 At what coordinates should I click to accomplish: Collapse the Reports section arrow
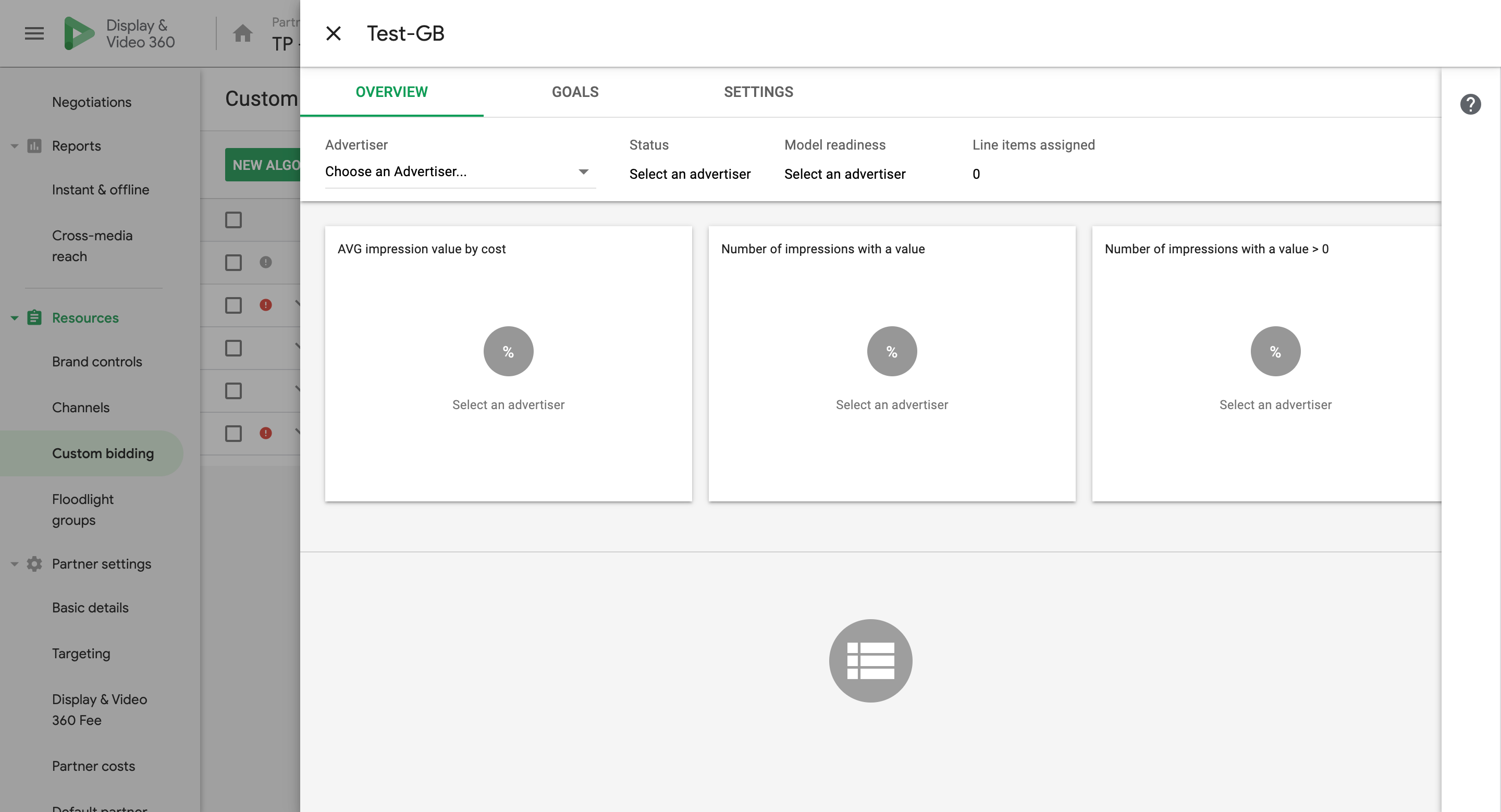coord(15,145)
